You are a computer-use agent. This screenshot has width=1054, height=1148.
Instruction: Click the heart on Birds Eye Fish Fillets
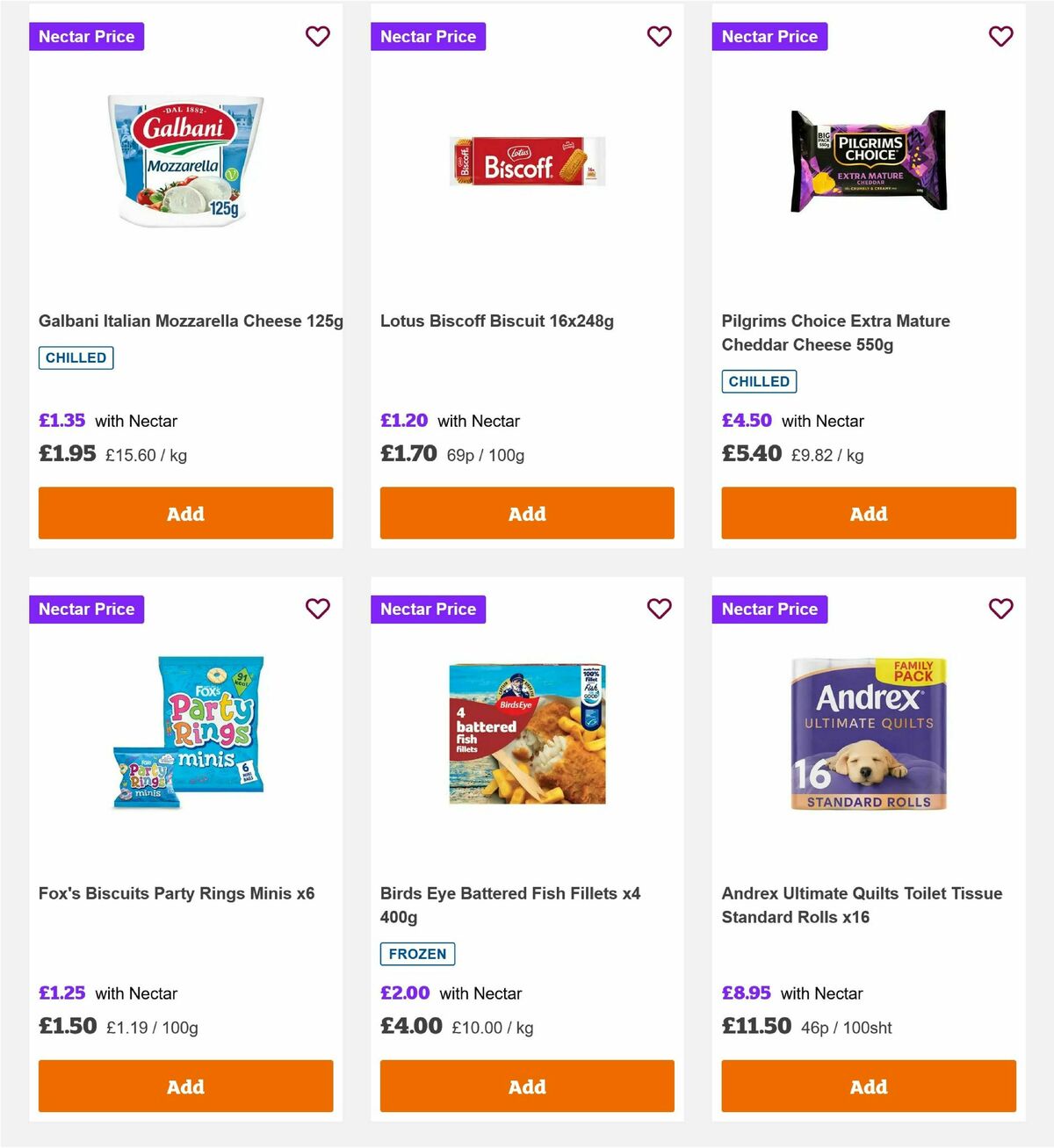pyautogui.click(x=659, y=609)
